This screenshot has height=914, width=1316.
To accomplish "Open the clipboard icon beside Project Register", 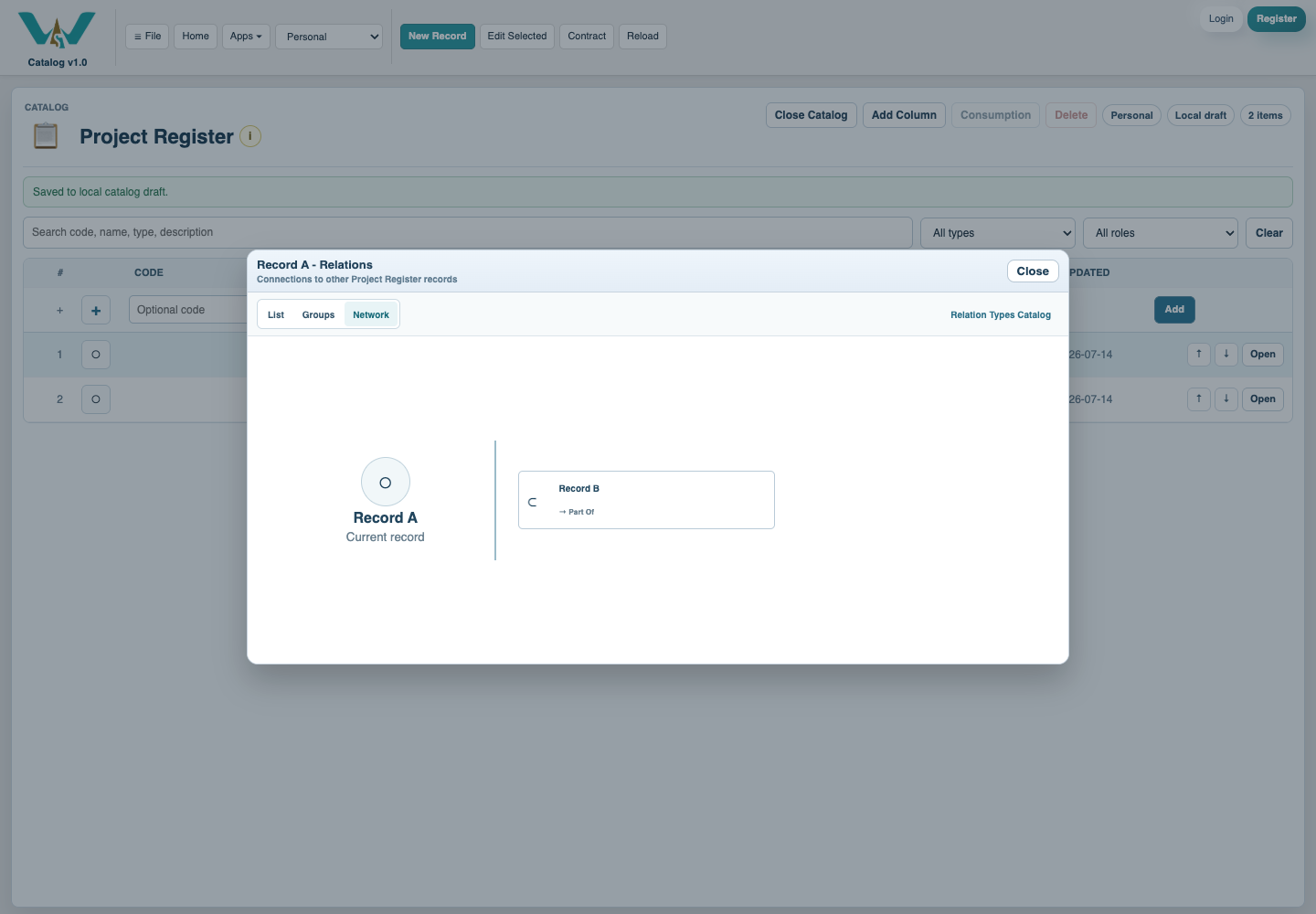I will 46,136.
